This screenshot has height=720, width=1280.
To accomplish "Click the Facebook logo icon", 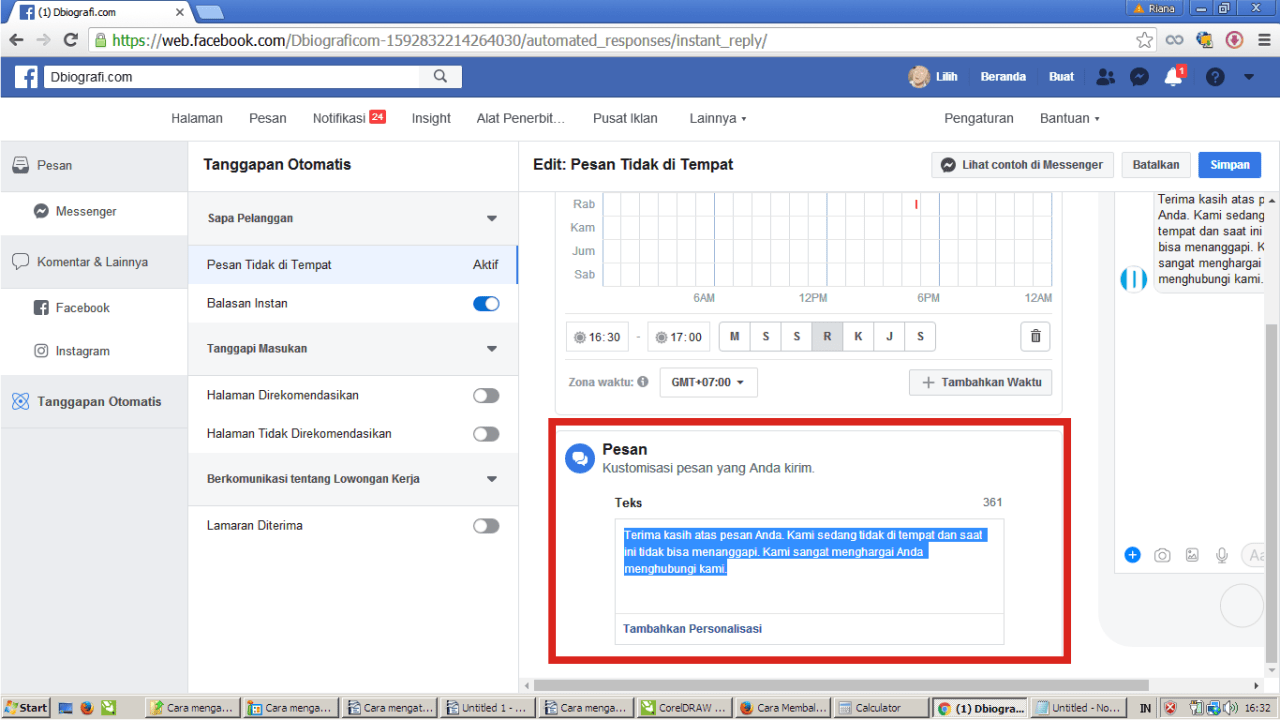I will coord(26,77).
